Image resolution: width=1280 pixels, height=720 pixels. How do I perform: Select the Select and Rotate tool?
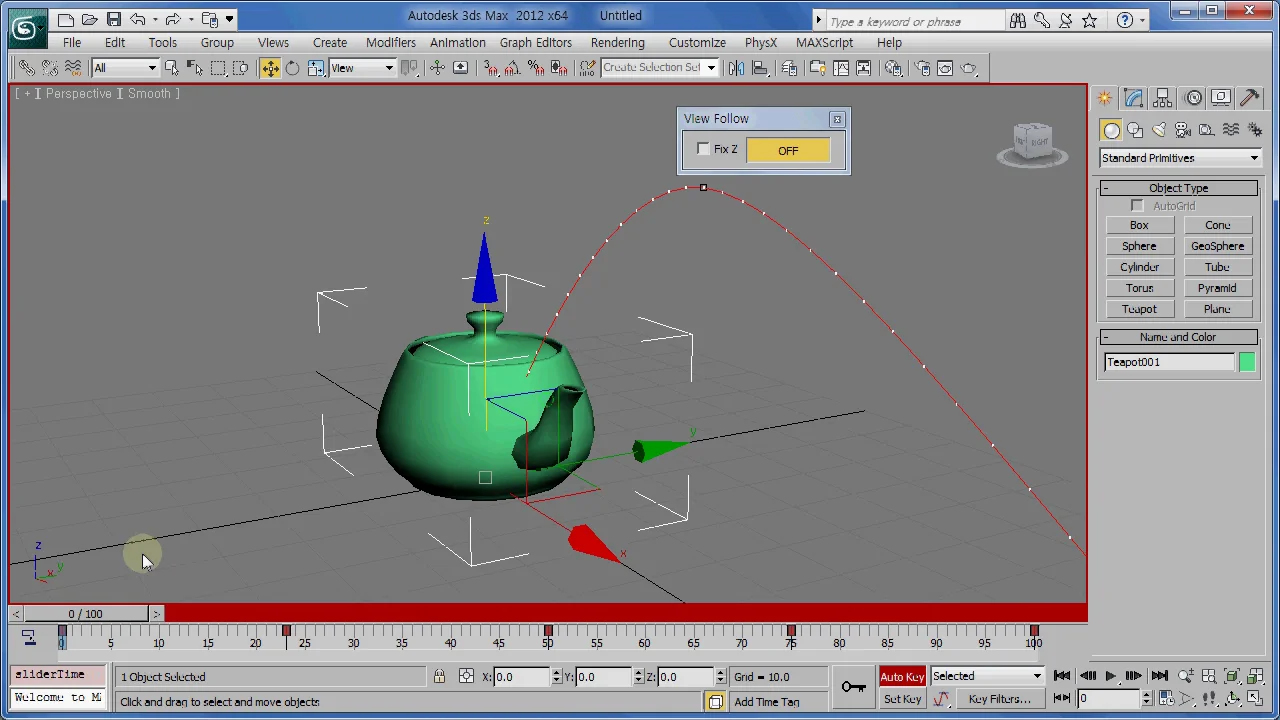292,68
